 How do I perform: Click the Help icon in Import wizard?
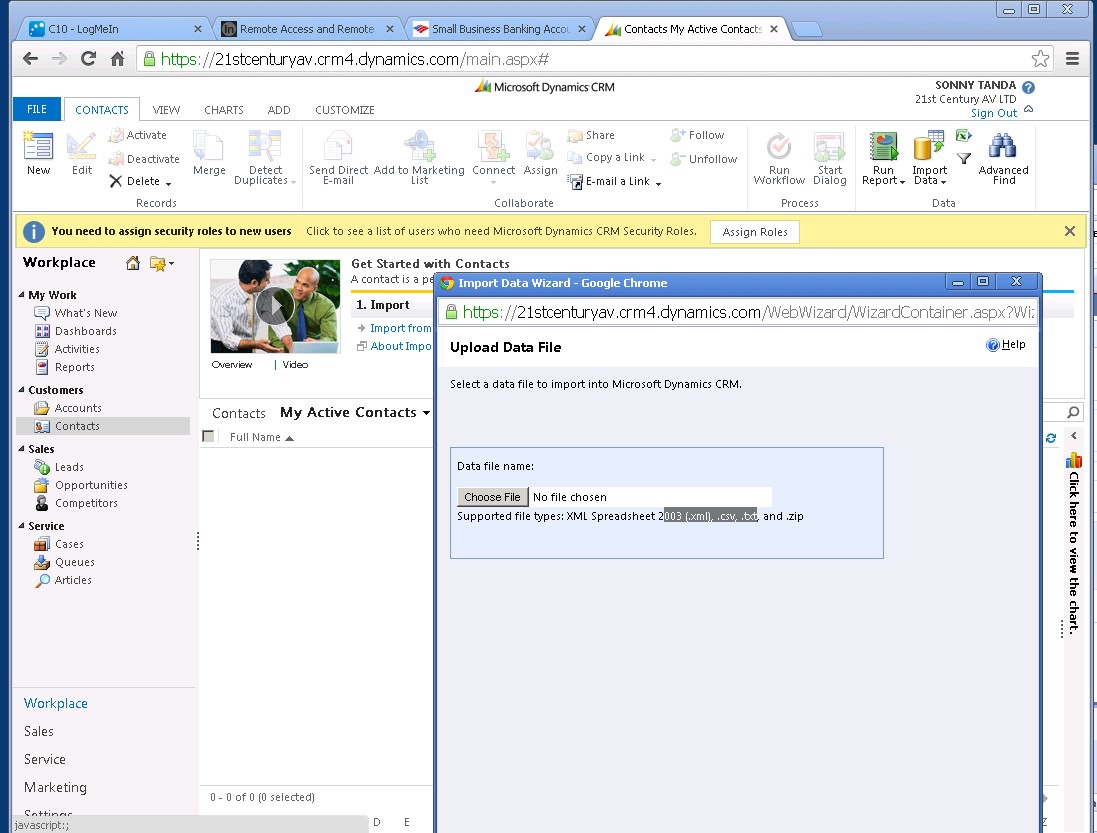click(x=993, y=345)
